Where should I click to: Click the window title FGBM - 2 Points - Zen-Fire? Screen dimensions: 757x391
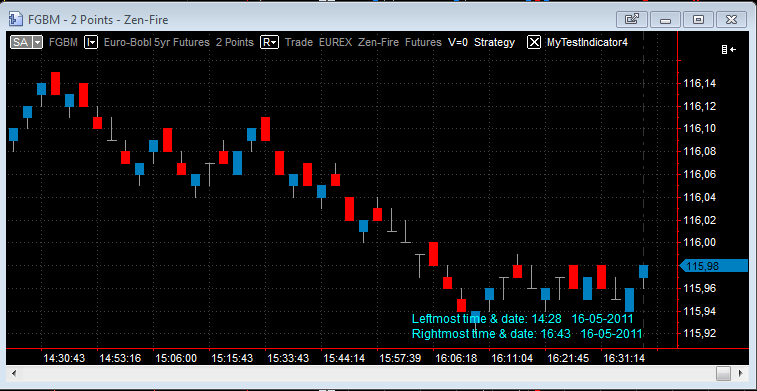(x=98, y=20)
